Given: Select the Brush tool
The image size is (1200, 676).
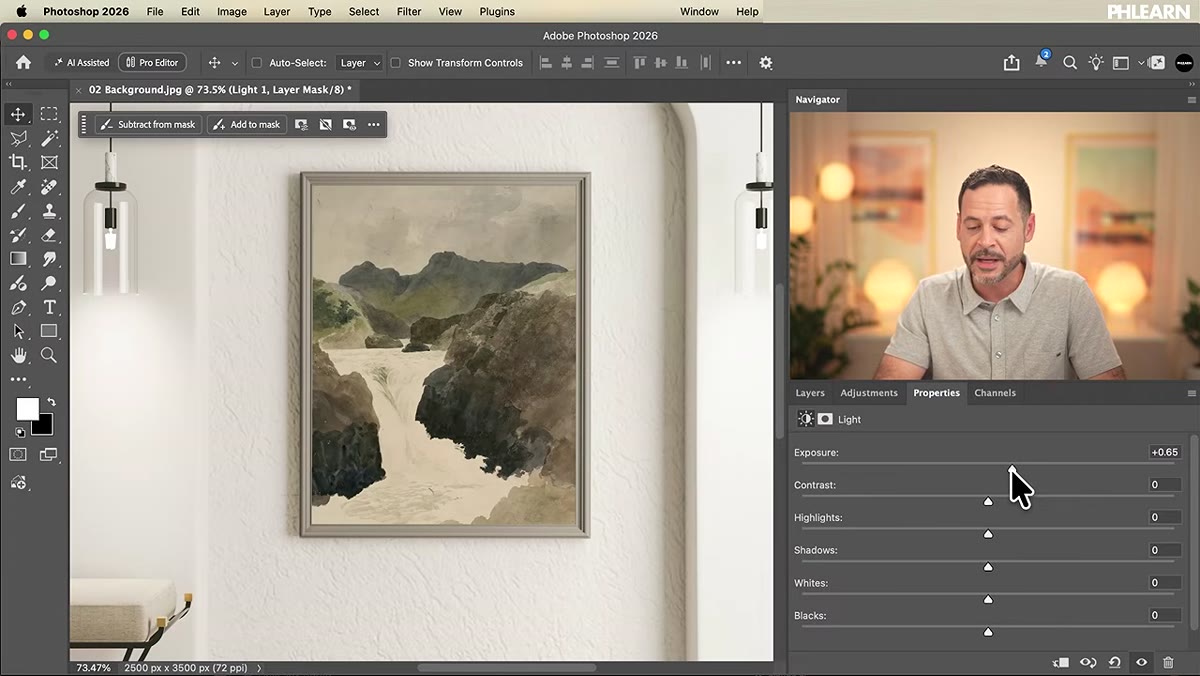Looking at the screenshot, I should point(18,211).
